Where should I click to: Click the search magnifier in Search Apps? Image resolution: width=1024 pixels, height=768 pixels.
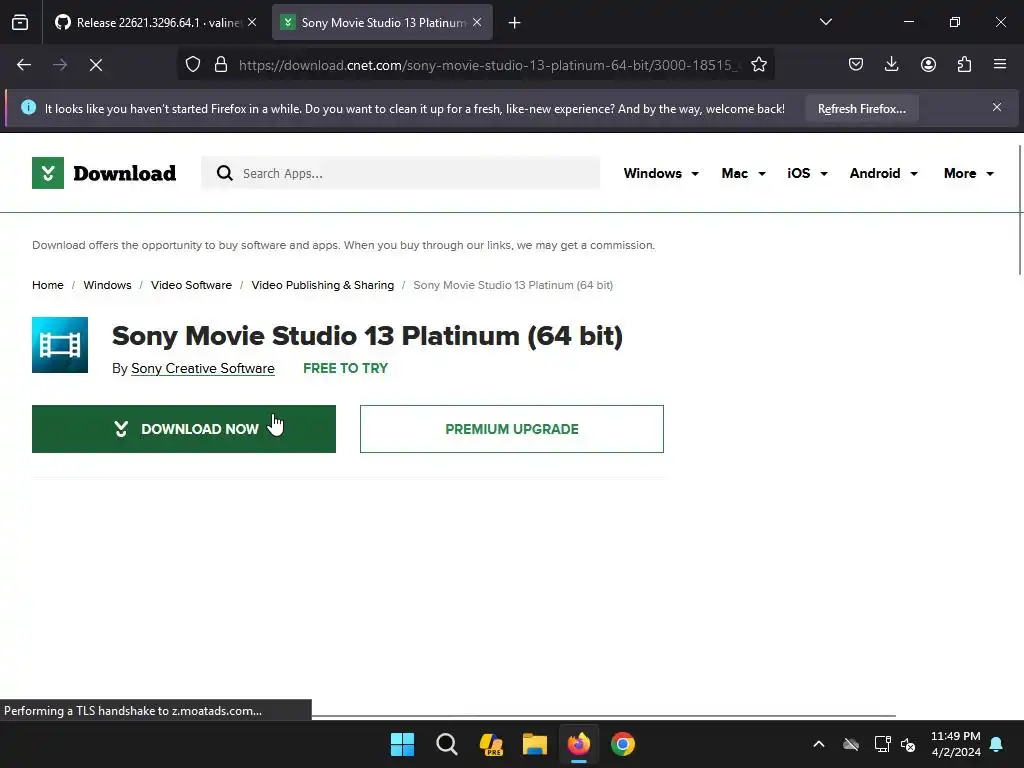coord(225,173)
